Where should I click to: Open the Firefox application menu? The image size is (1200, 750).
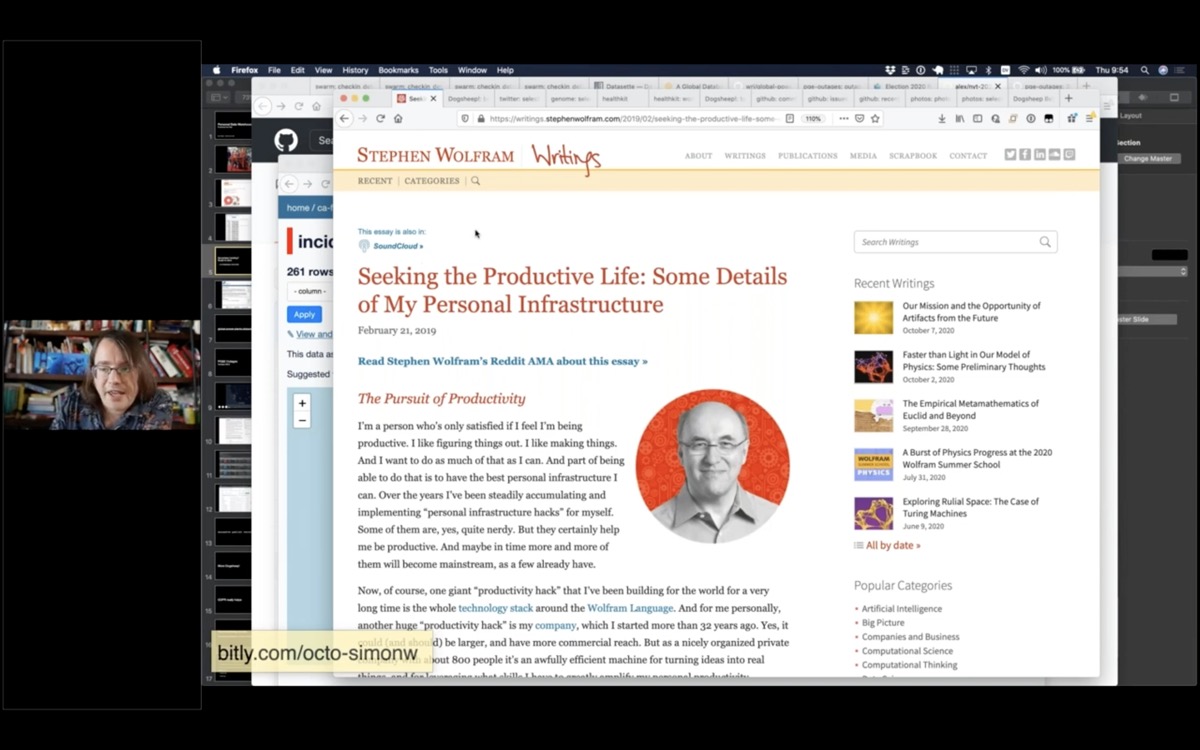[245, 70]
